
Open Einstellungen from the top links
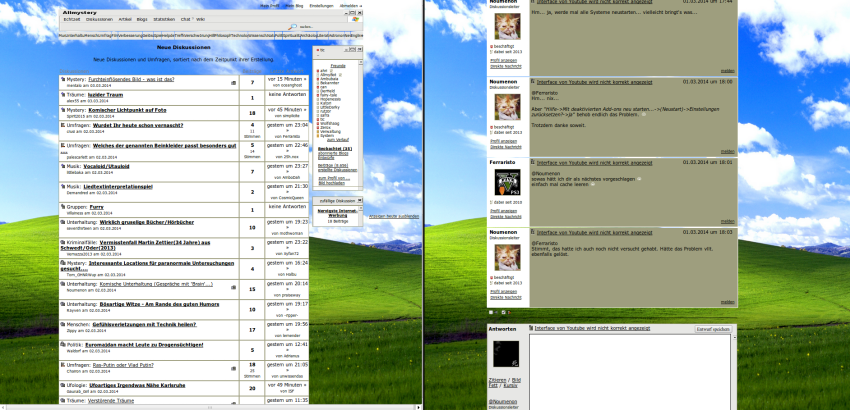[x=321, y=5]
